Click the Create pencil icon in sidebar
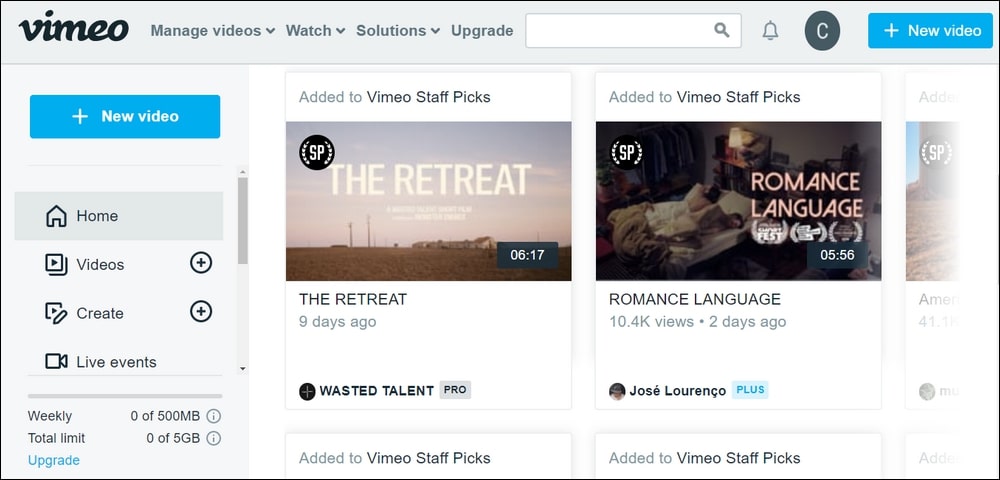 [x=56, y=313]
